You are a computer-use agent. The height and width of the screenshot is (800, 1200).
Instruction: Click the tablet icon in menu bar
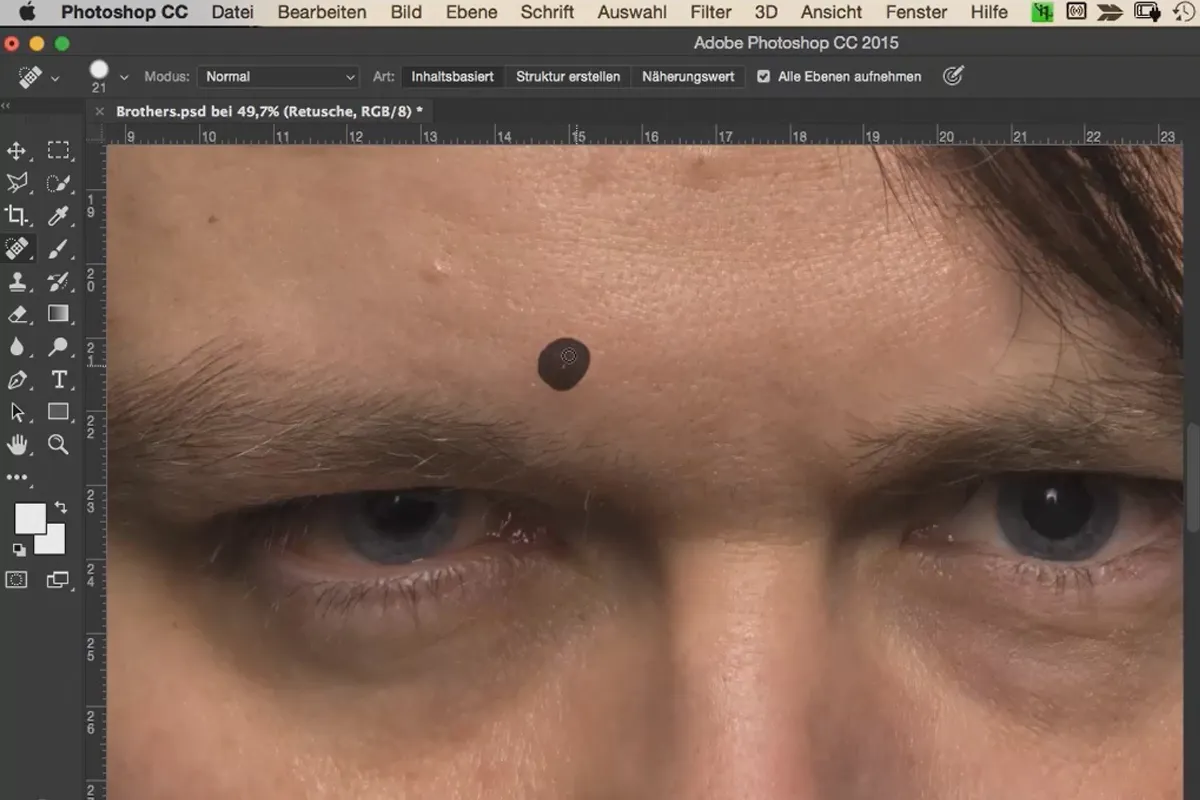[x=1146, y=13]
